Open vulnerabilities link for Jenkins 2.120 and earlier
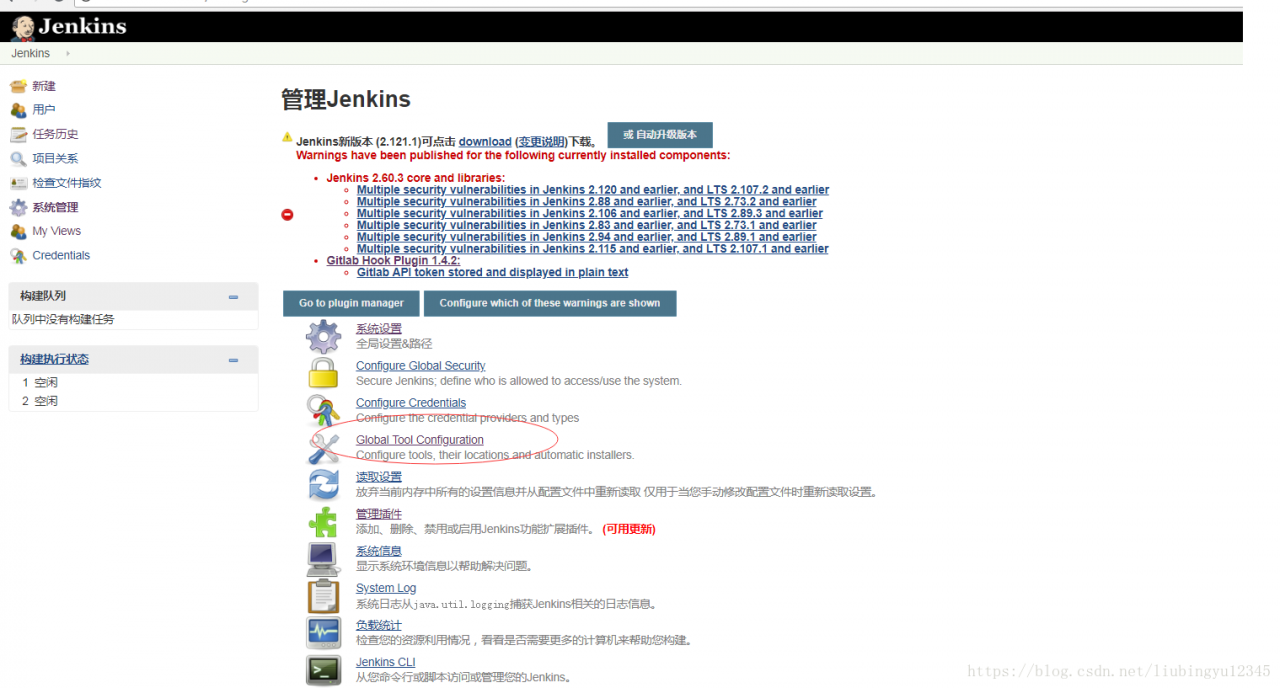This screenshot has height=688, width=1280. pos(593,190)
